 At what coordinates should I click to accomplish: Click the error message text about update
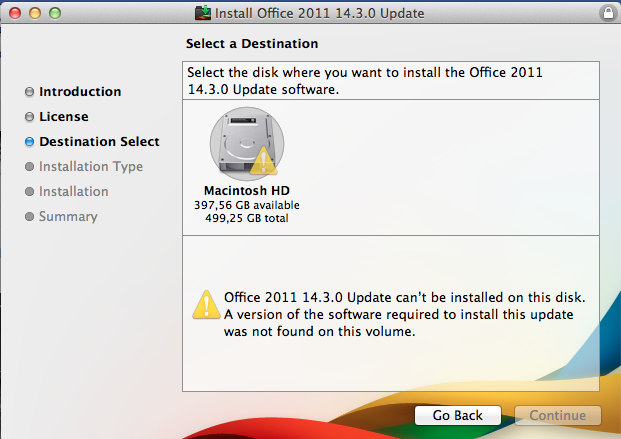pyautogui.click(x=404, y=315)
